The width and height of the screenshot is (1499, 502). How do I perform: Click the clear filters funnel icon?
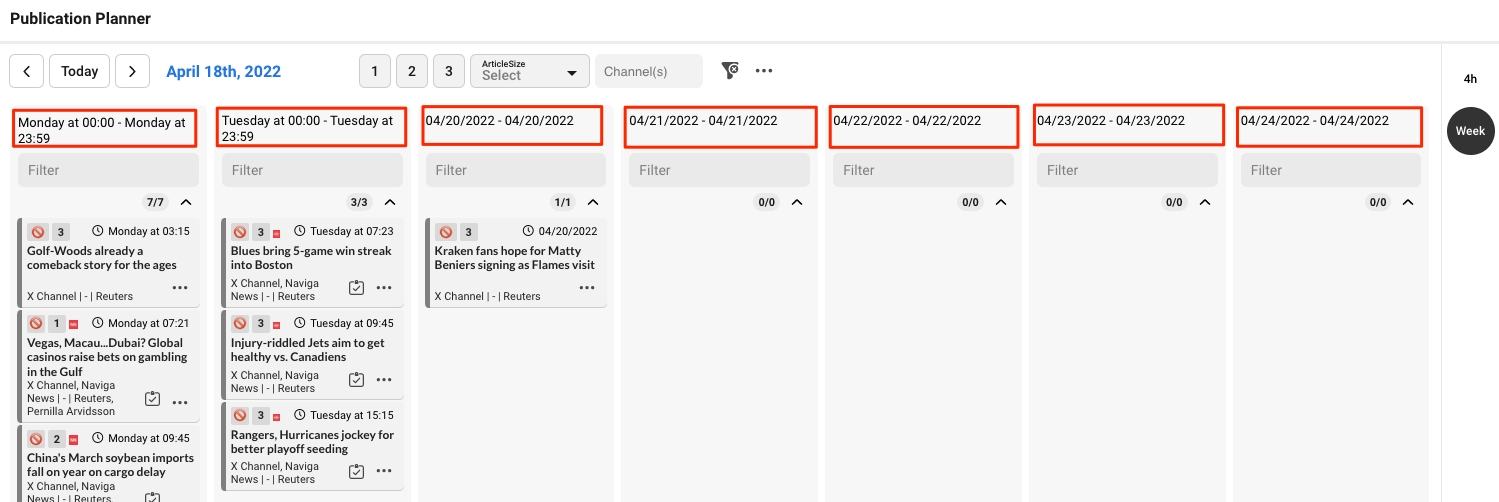click(730, 70)
